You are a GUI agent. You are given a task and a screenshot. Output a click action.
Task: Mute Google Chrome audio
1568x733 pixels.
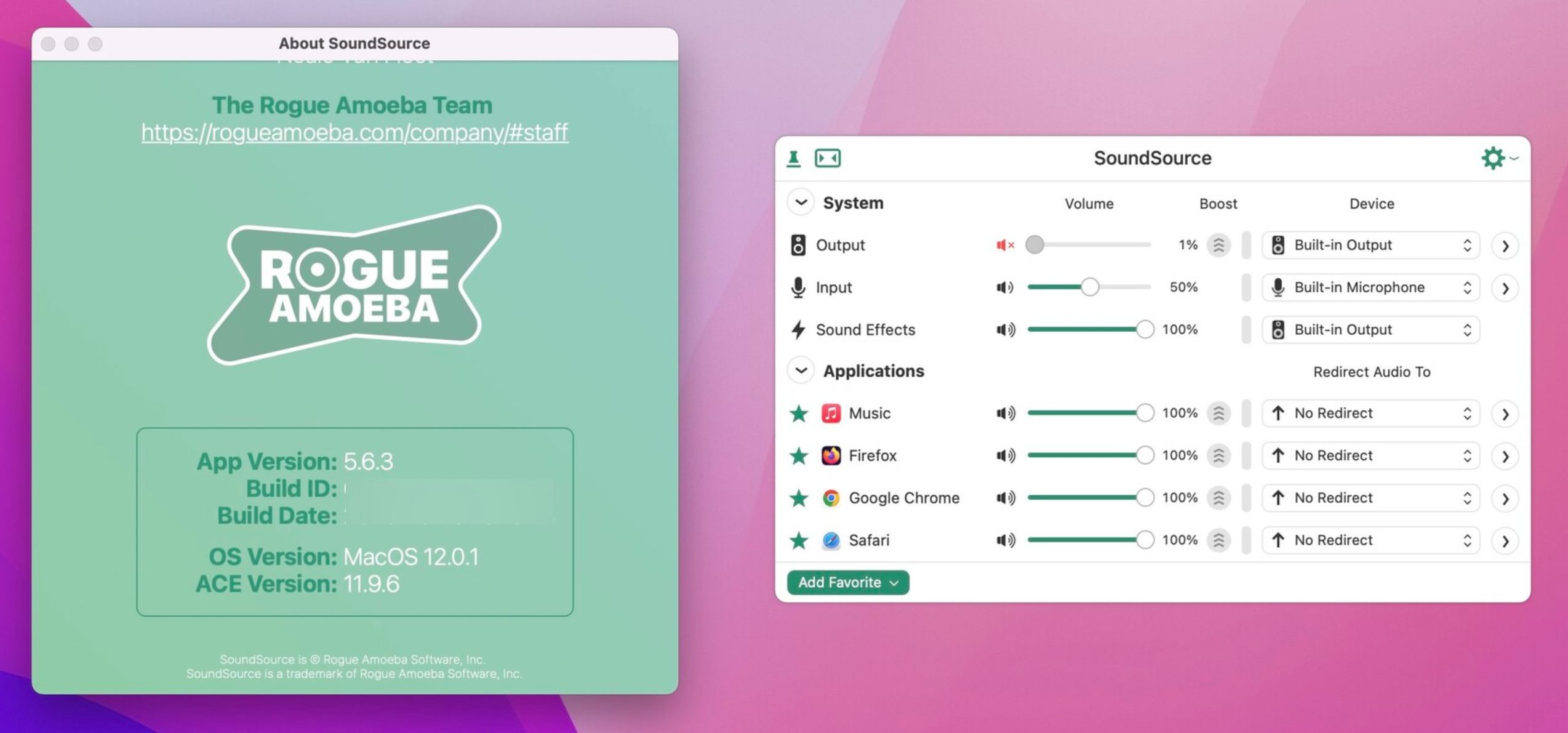1005,498
